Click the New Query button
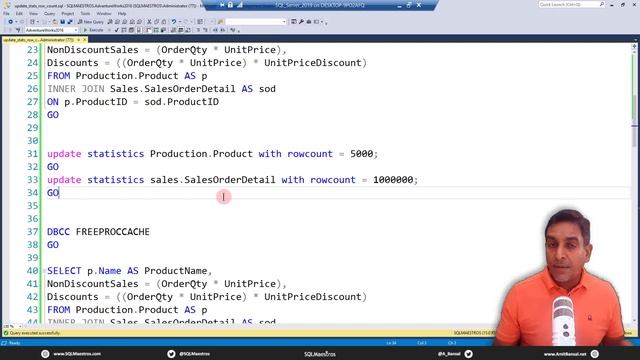Screen dimensions: 640x360 pos(91,22)
